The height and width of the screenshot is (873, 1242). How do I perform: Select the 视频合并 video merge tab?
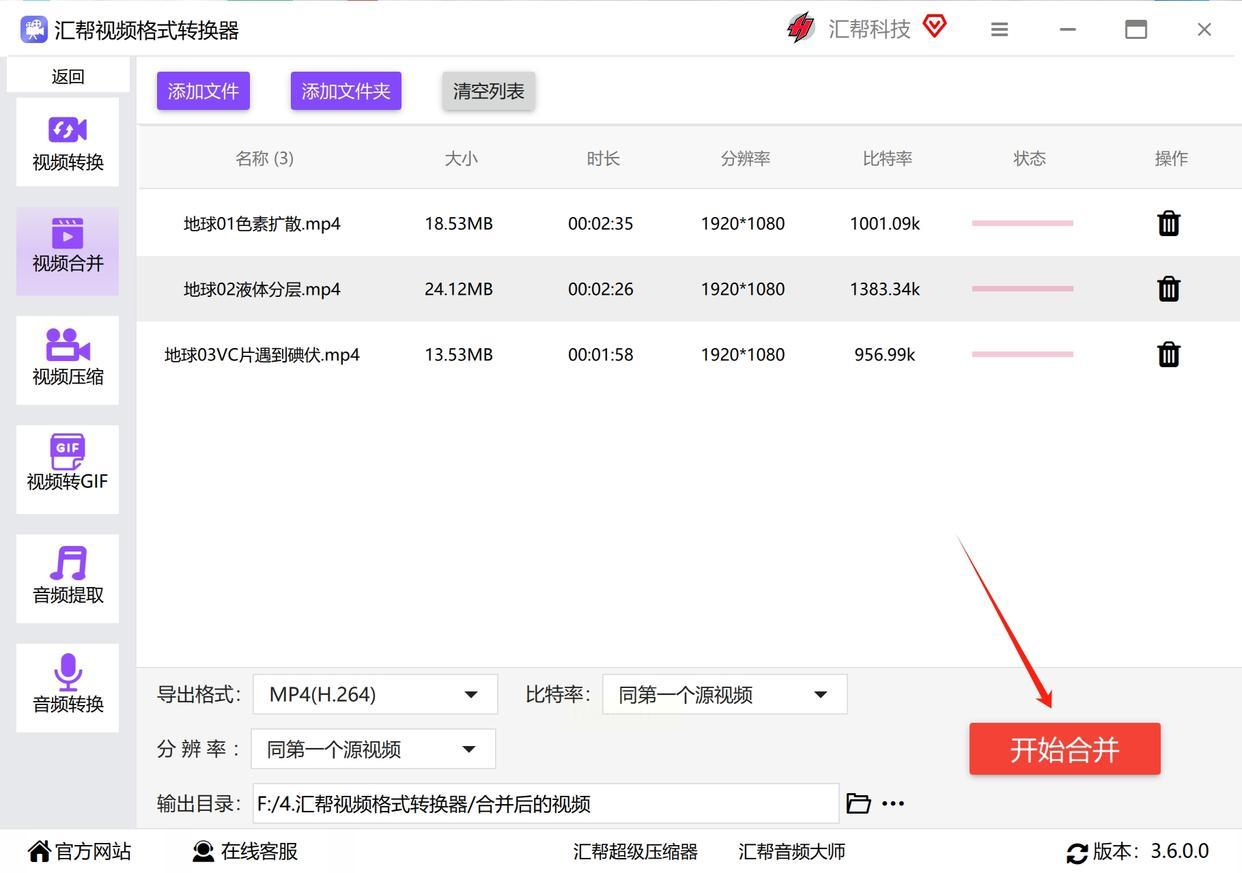pyautogui.click(x=67, y=250)
